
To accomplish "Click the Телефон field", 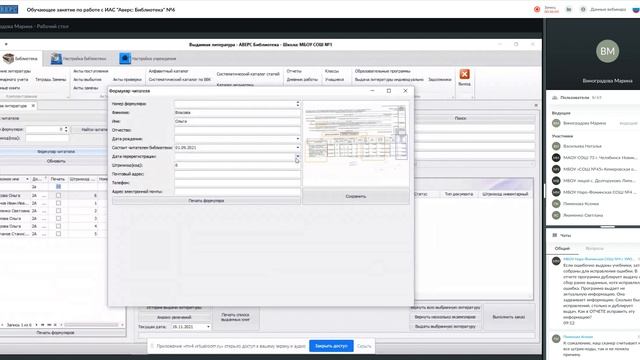I will [237, 183].
